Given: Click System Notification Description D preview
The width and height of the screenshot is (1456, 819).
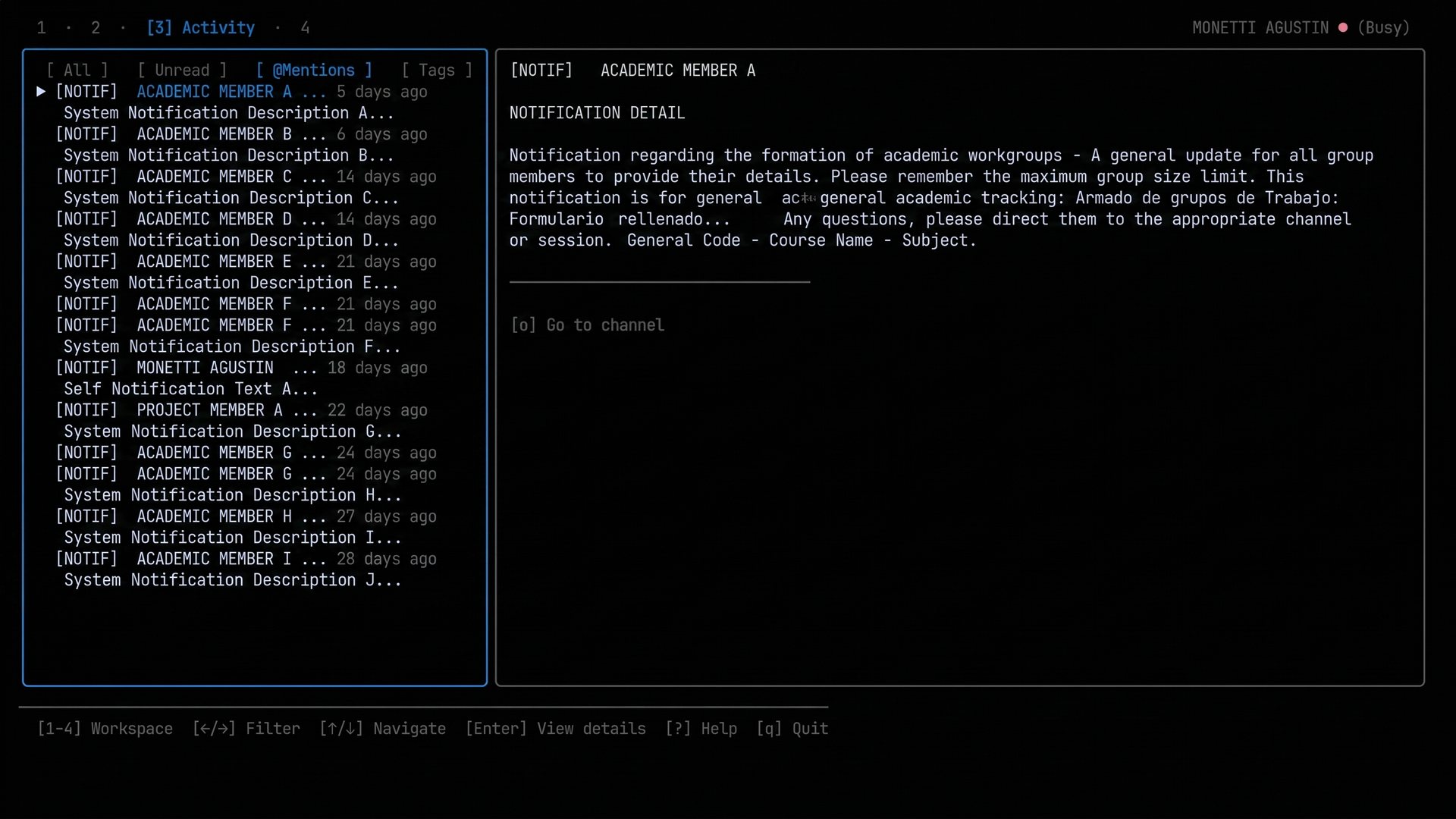Looking at the screenshot, I should coord(231,240).
